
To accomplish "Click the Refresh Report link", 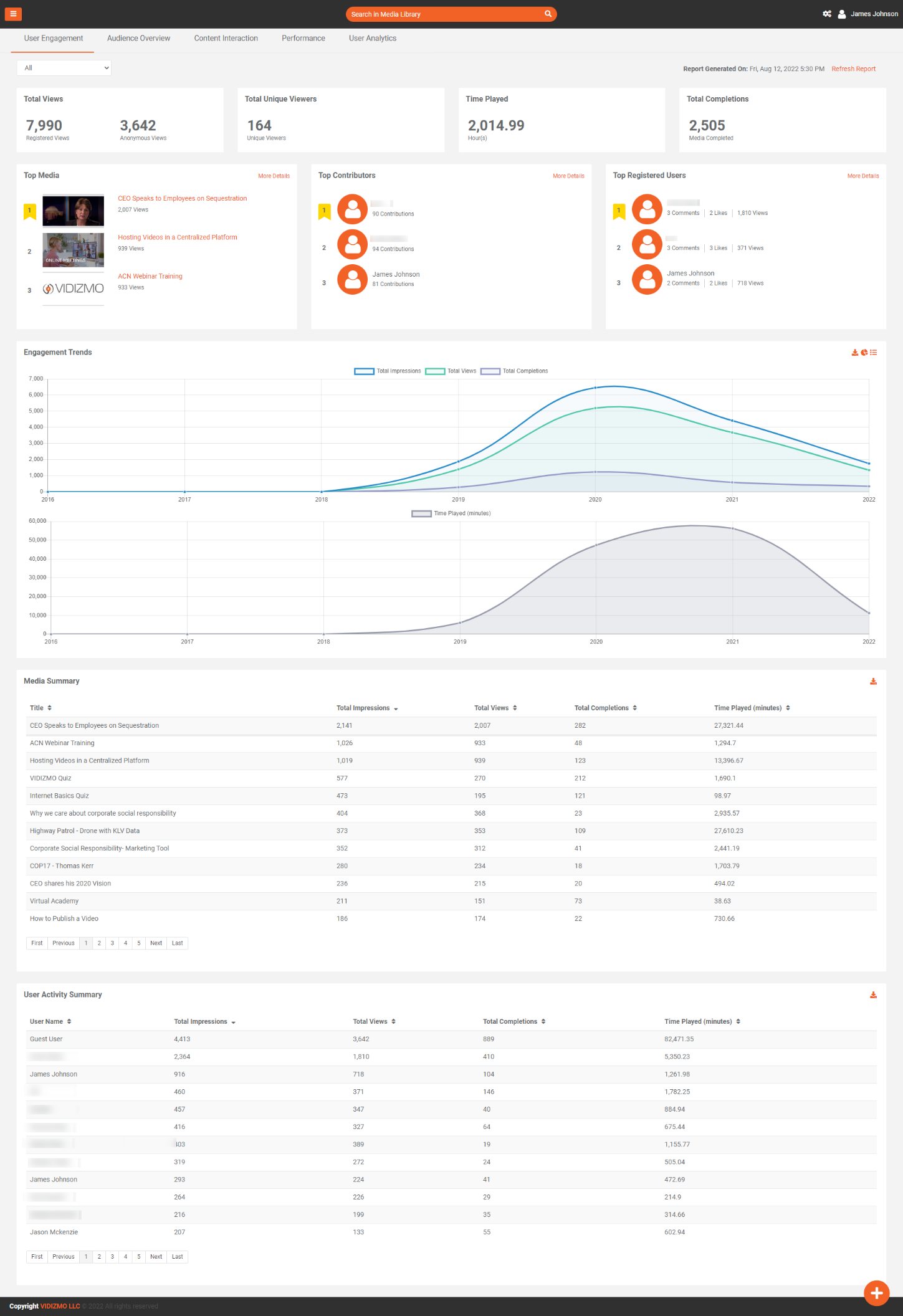I will point(853,69).
